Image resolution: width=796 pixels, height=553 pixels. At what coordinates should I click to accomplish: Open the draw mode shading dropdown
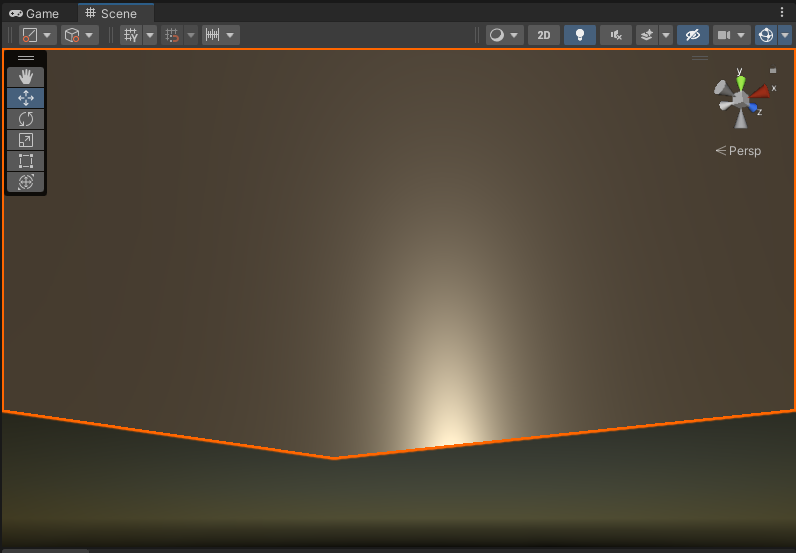pyautogui.click(x=504, y=35)
